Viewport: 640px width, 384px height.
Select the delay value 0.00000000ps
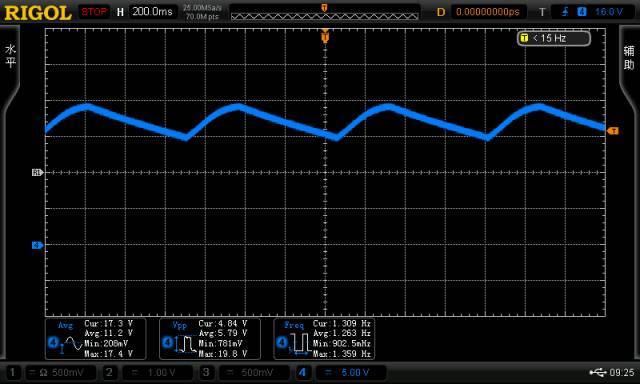[487, 12]
